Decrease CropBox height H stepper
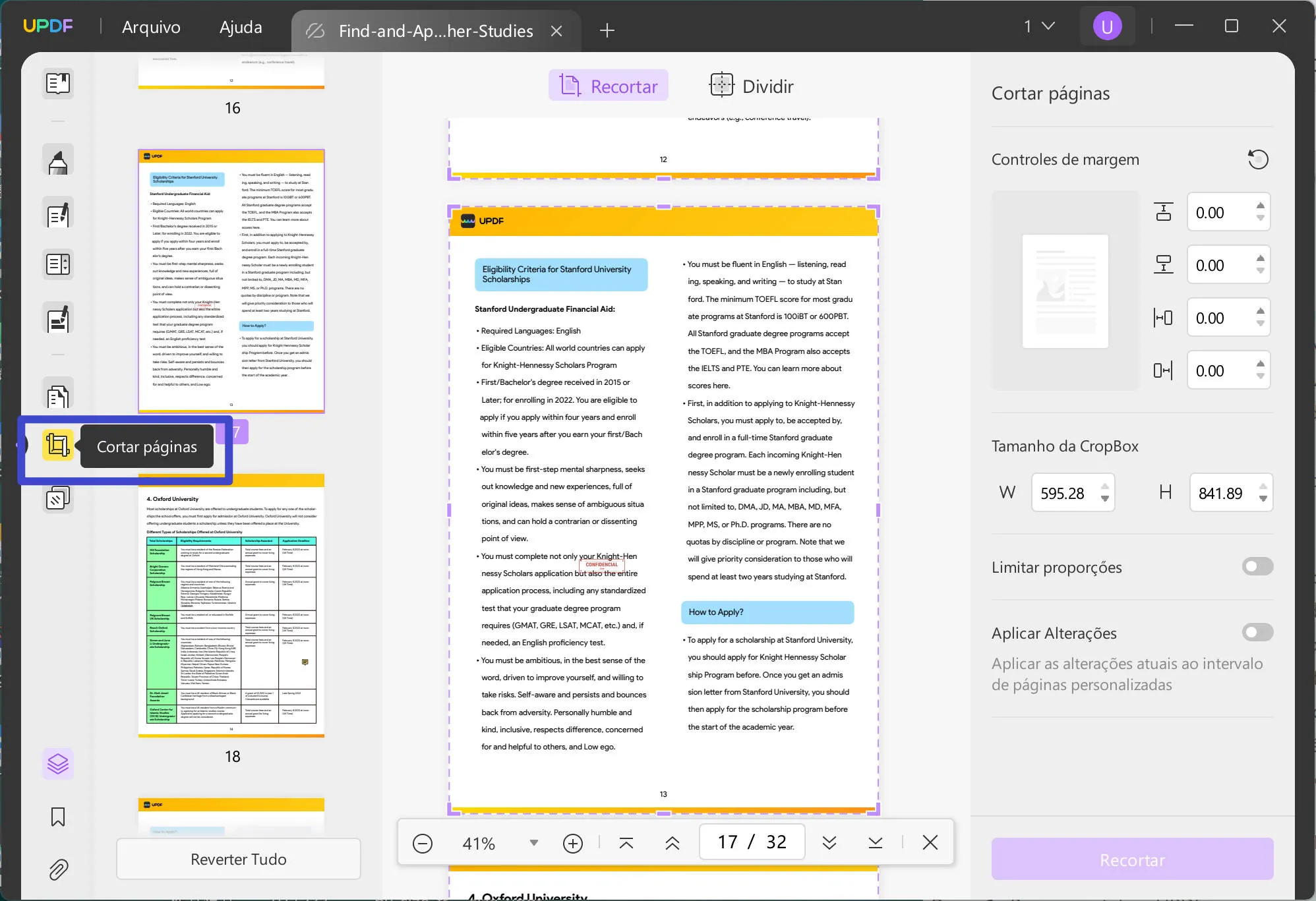Screen dimensions: 1316x901 1263,499
